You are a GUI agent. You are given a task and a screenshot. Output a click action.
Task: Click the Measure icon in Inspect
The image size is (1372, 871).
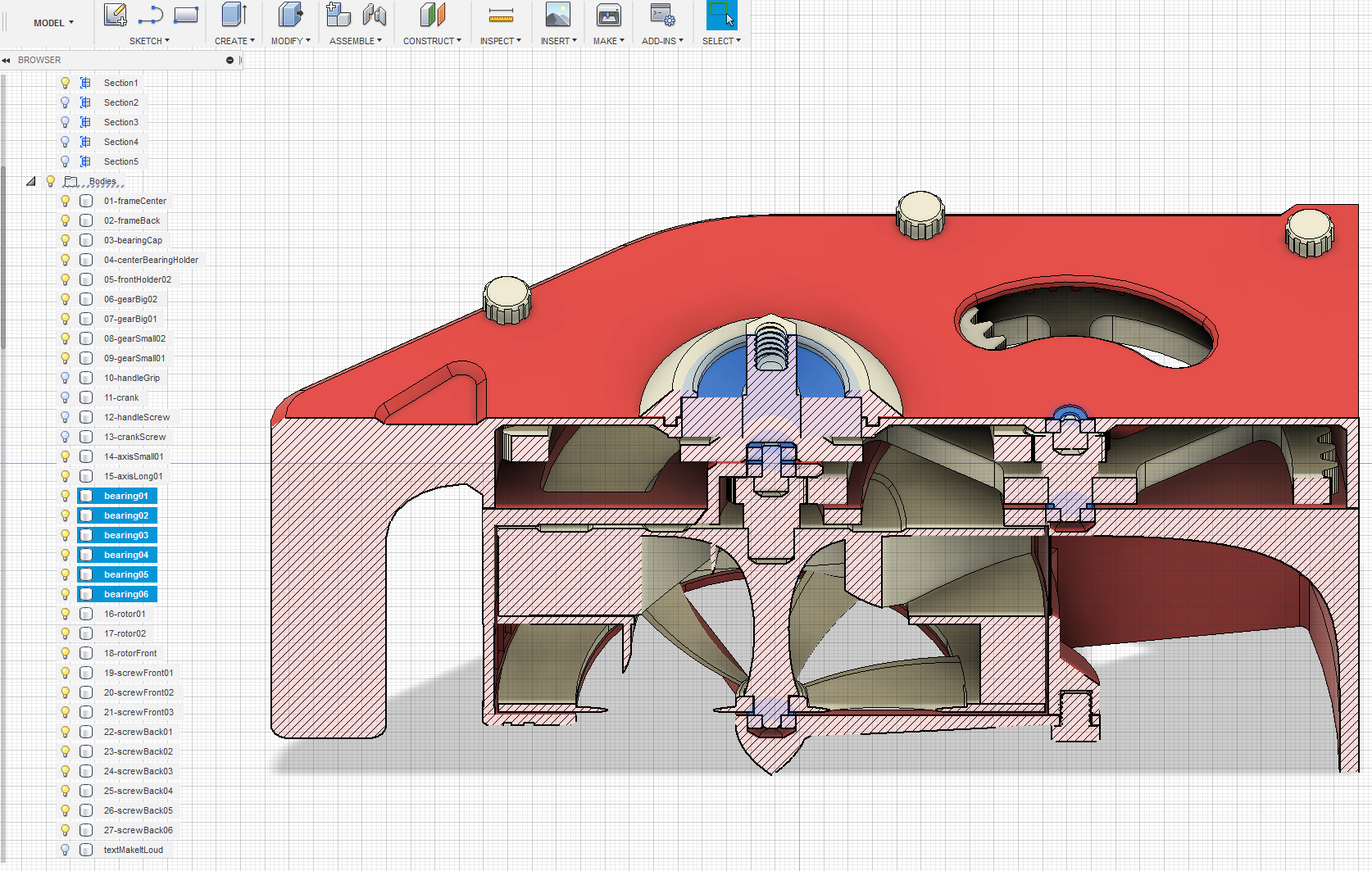point(501,15)
